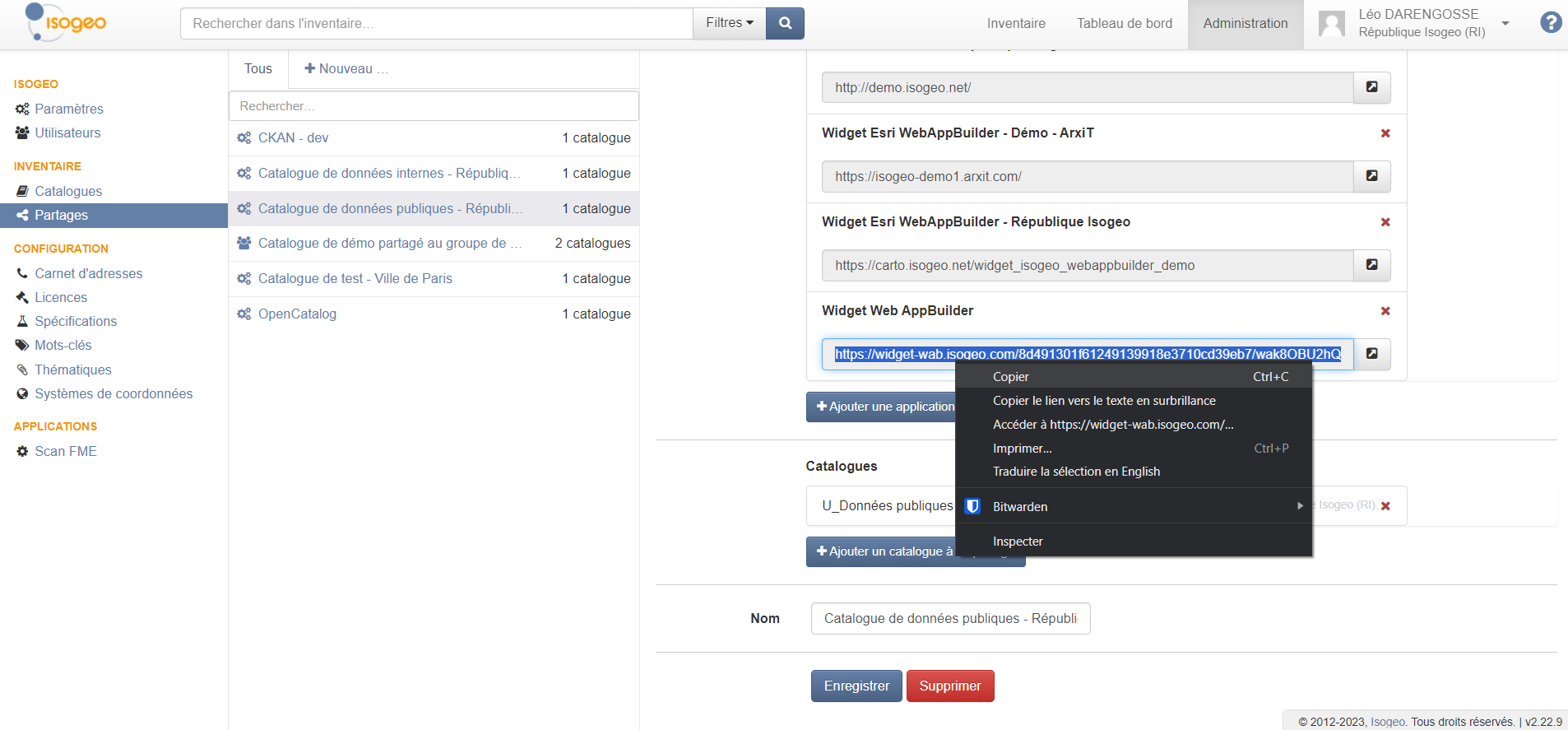Click the Spécifications flask icon
Viewport: 1568px width, 730px height.
pyautogui.click(x=22, y=321)
